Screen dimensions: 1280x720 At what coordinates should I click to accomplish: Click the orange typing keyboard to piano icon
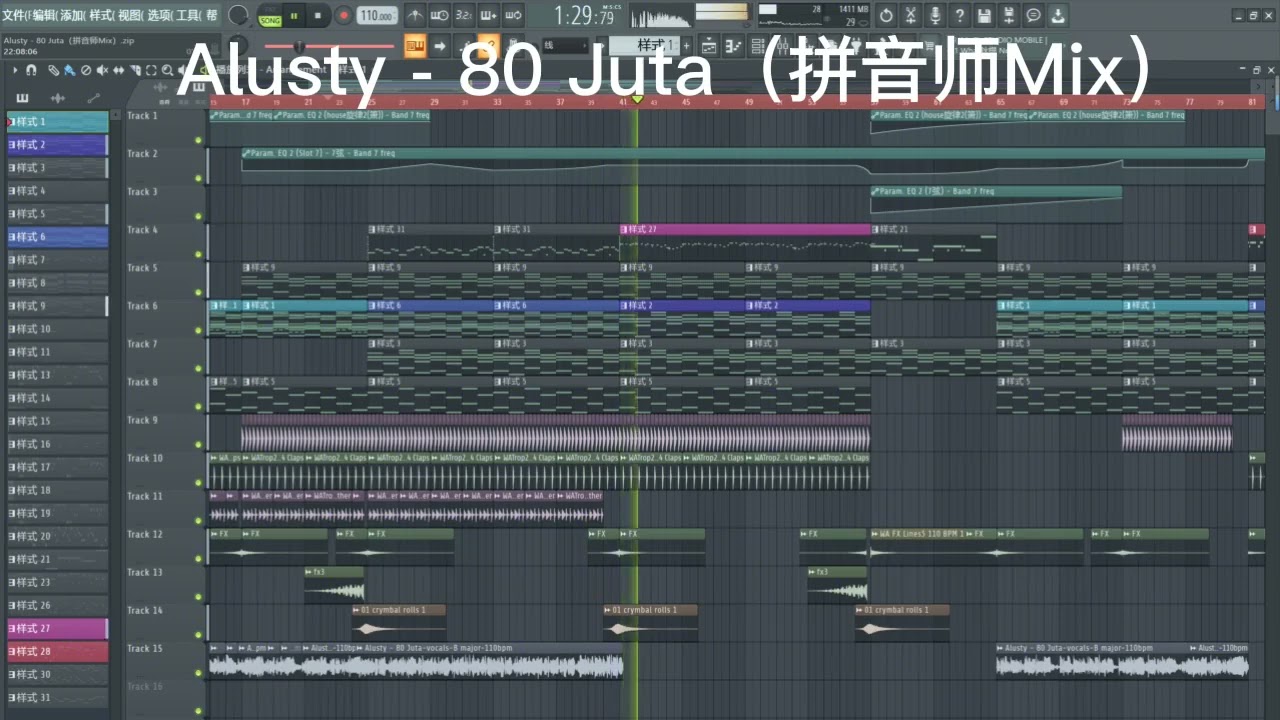coord(415,46)
